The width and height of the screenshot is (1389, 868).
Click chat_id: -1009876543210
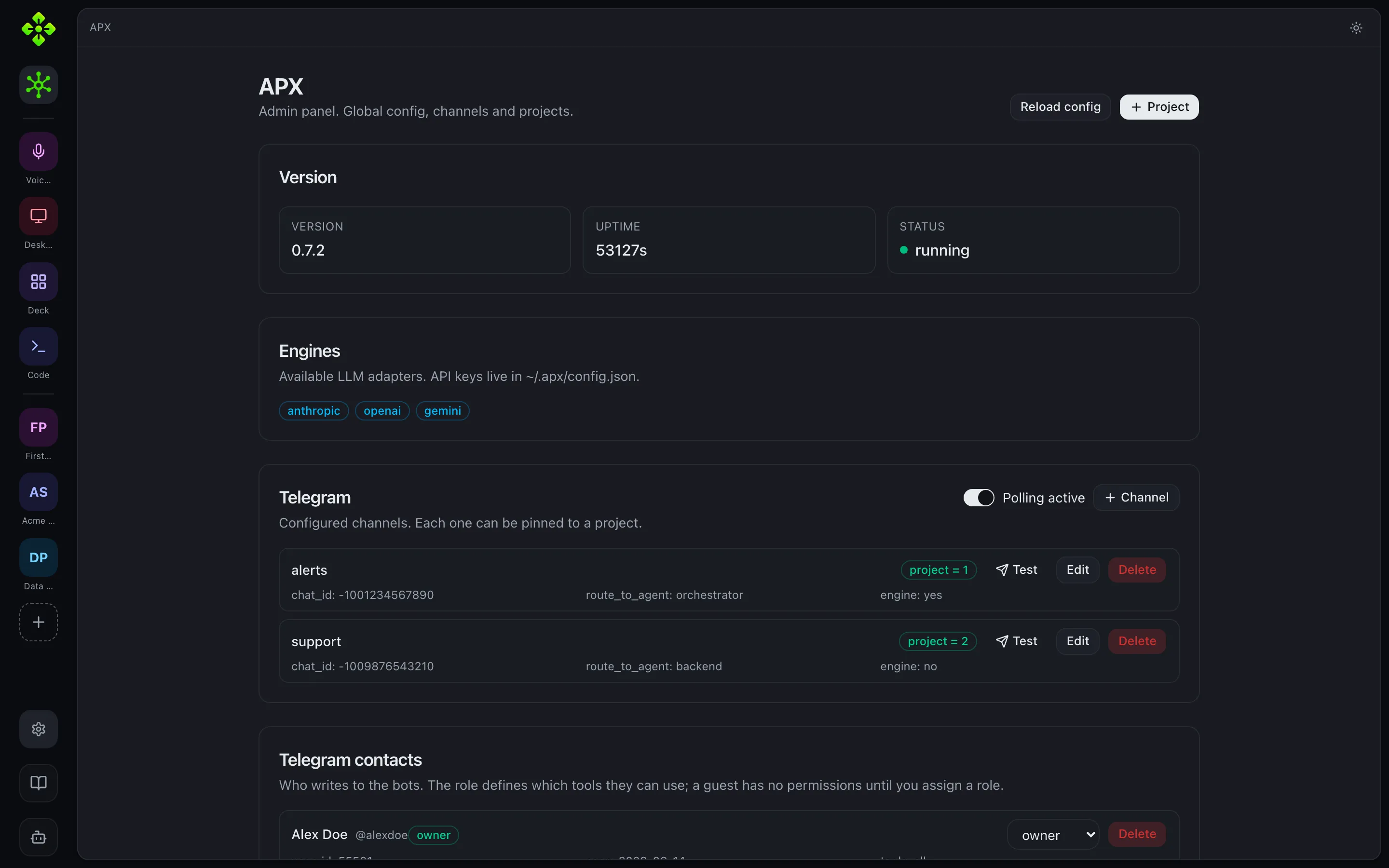point(363,666)
